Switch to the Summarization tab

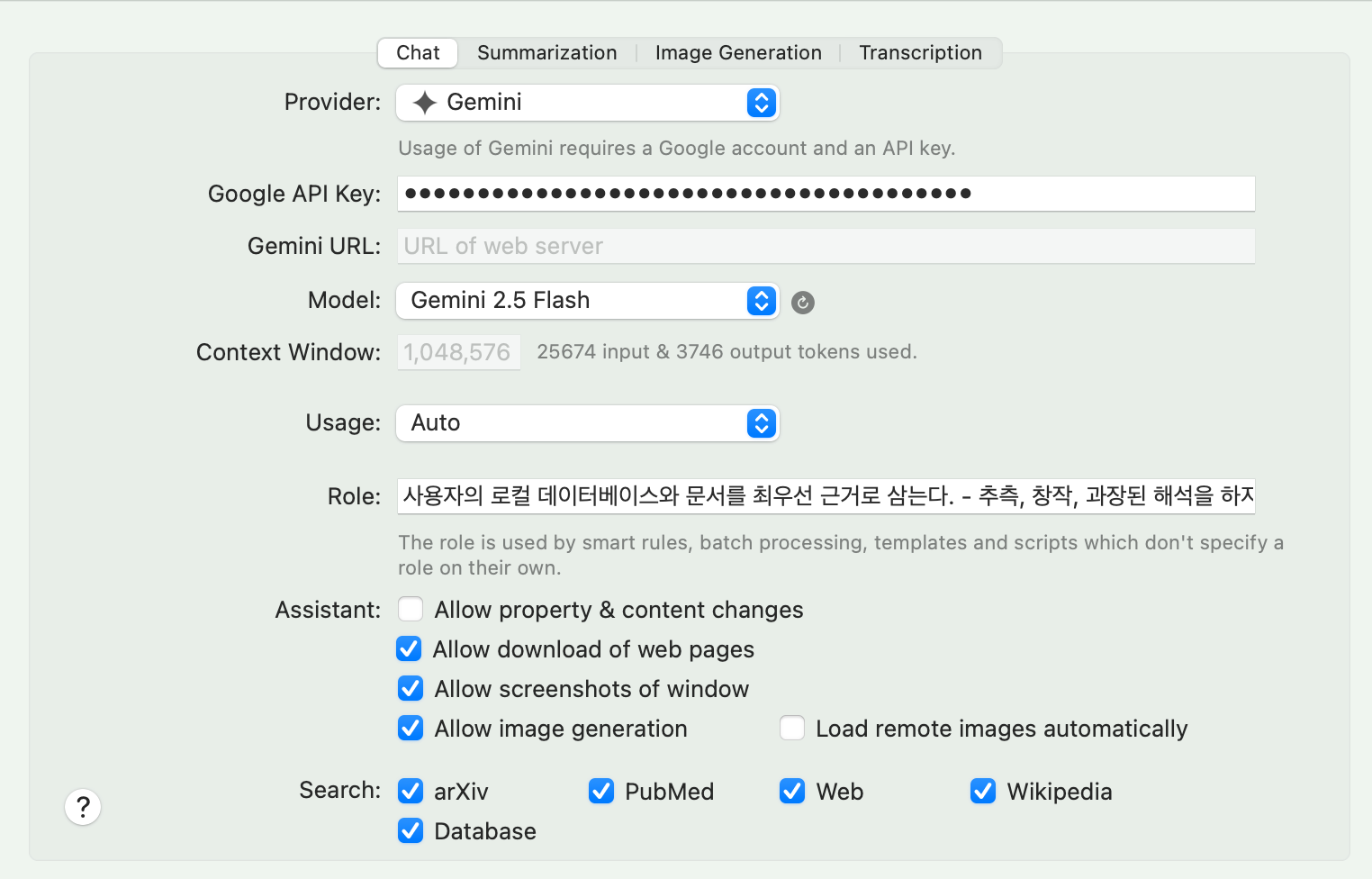tap(546, 53)
